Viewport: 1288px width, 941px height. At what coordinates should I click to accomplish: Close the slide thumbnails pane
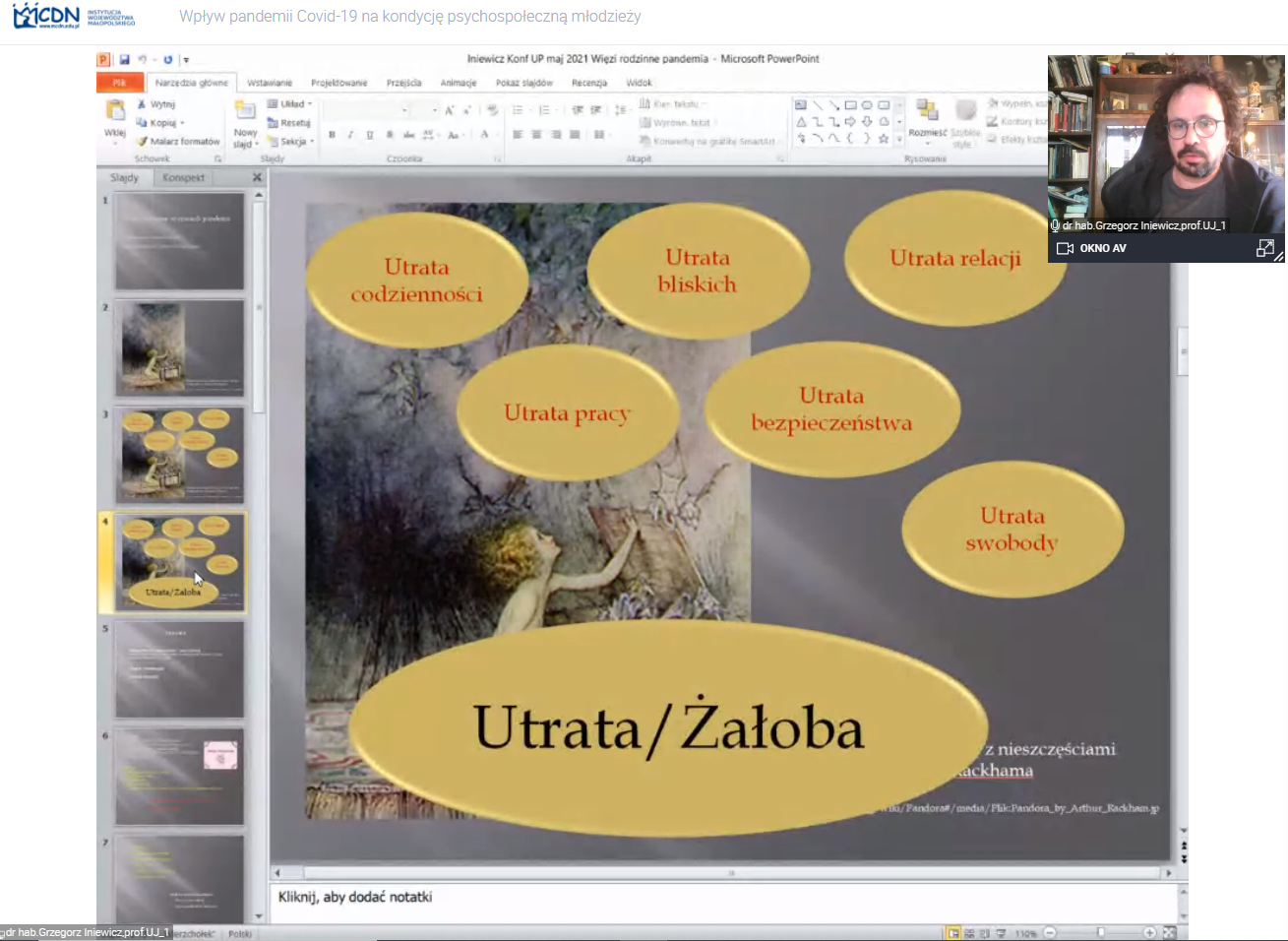tap(258, 177)
